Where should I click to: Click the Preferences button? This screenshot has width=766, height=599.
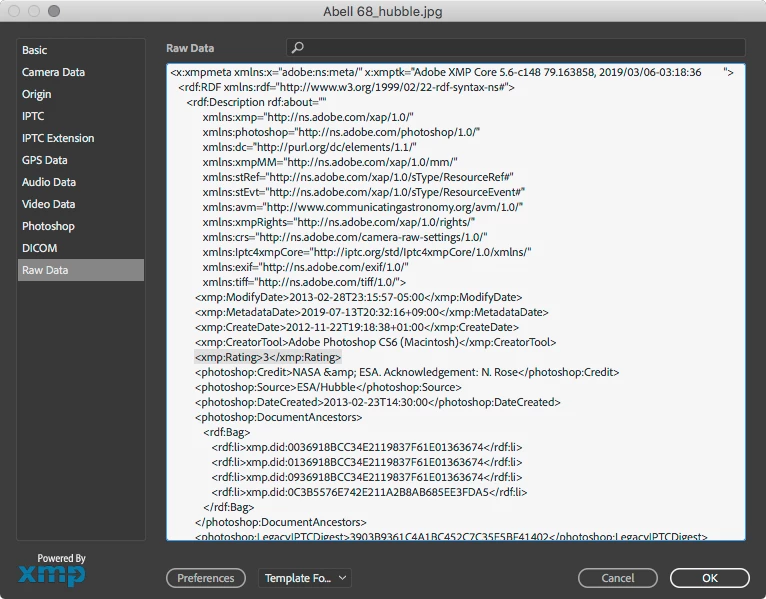[206, 578]
